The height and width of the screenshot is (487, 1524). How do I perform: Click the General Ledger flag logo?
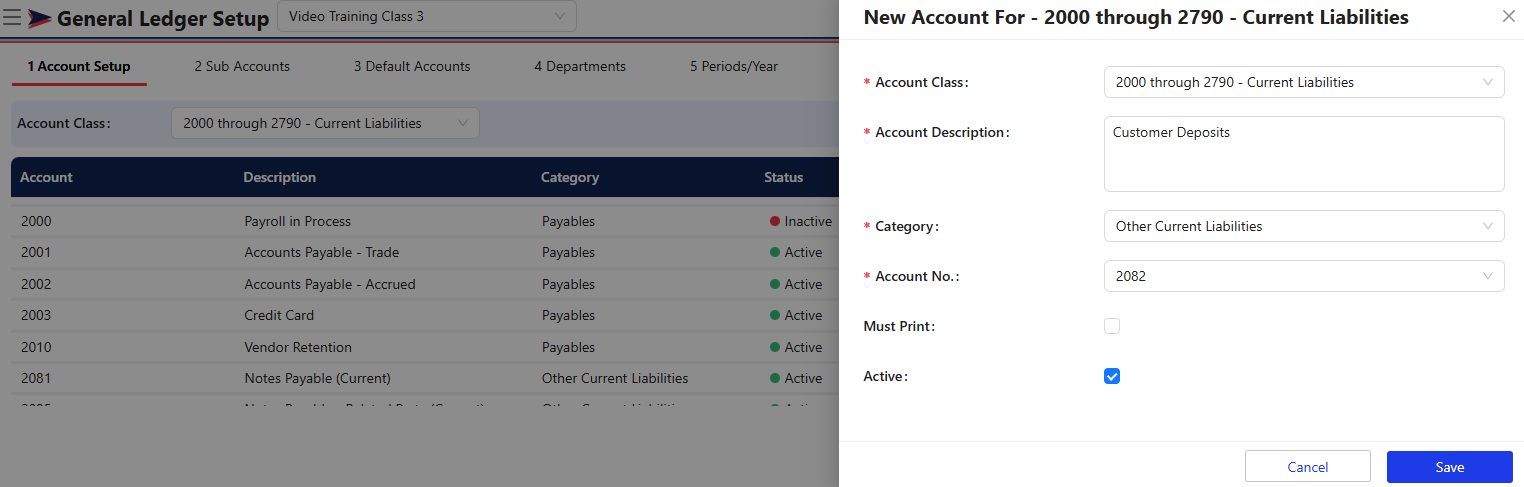[40, 18]
